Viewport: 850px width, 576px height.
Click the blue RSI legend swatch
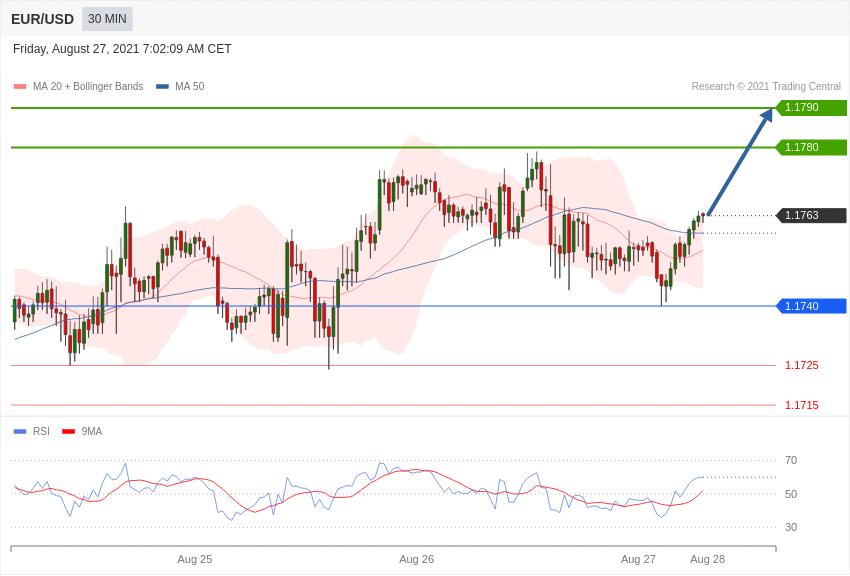(20, 432)
